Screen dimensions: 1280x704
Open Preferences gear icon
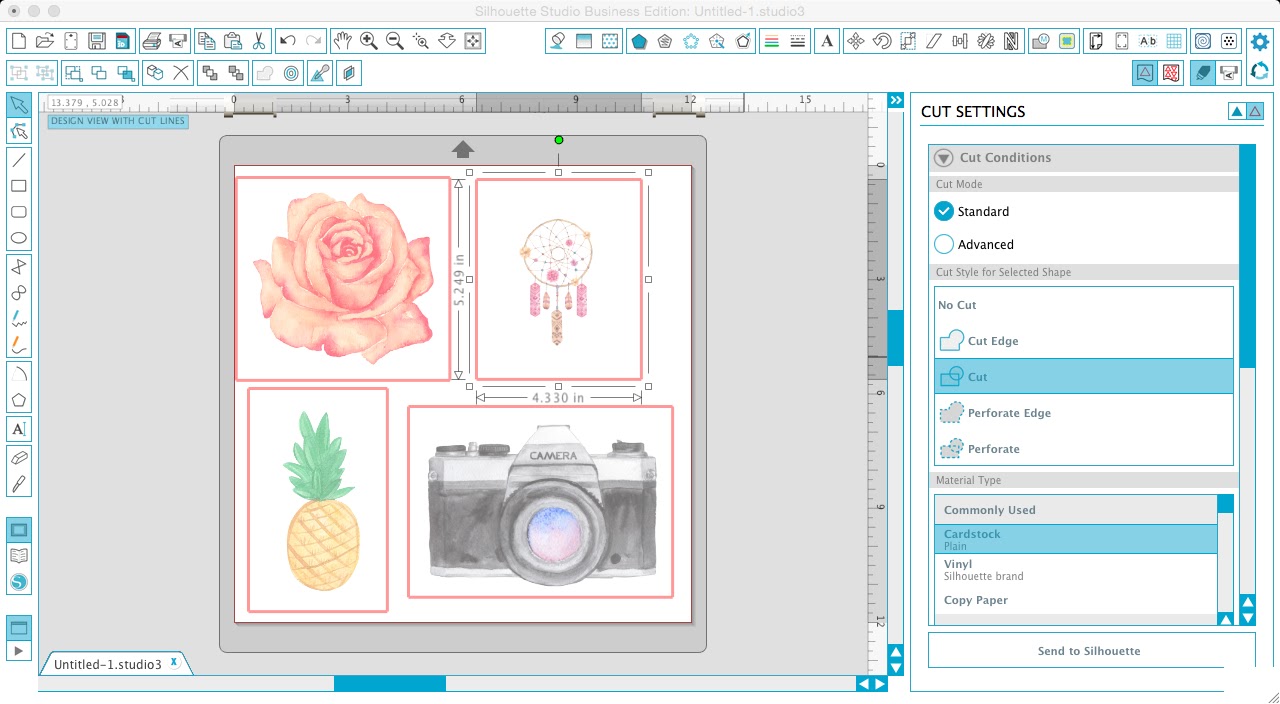coord(1260,41)
